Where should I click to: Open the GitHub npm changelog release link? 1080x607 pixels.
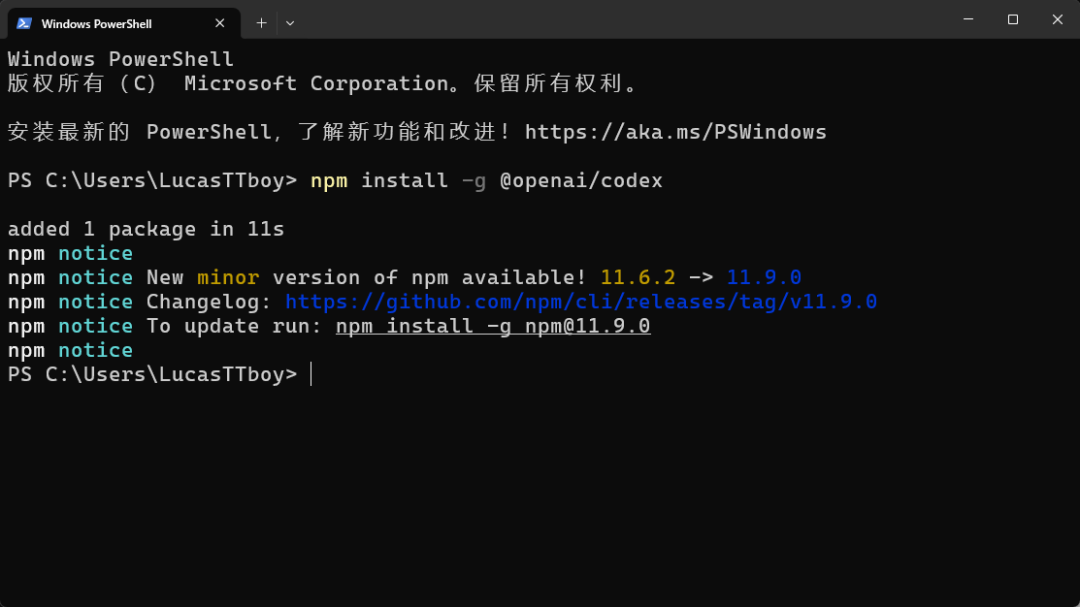(581, 302)
